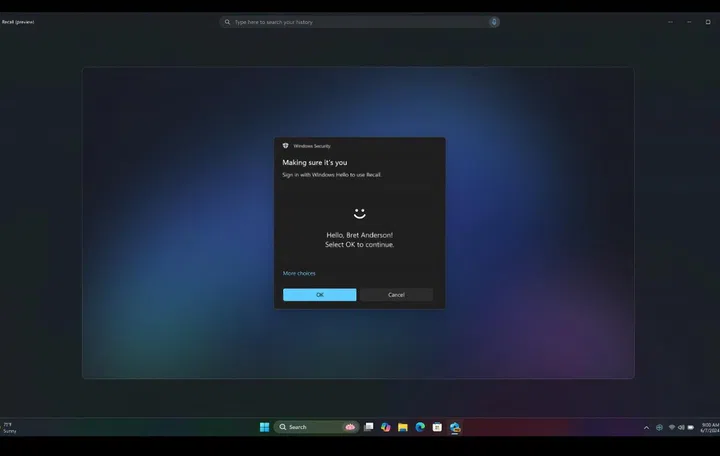This screenshot has height=456, width=720.
Task: Open Task View from the taskbar
Action: [369, 427]
